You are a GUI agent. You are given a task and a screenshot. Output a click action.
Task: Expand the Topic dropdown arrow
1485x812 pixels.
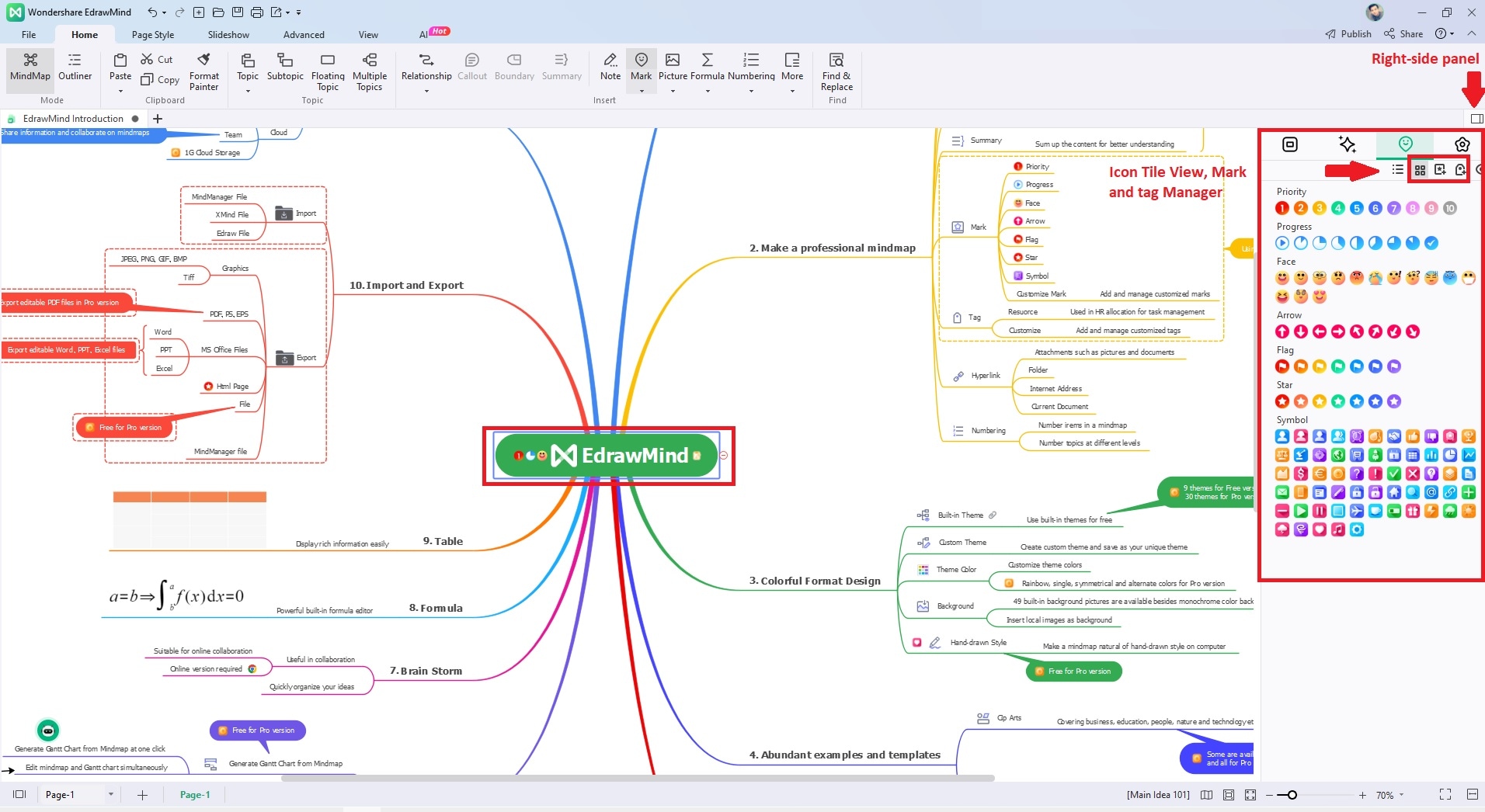pyautogui.click(x=248, y=91)
